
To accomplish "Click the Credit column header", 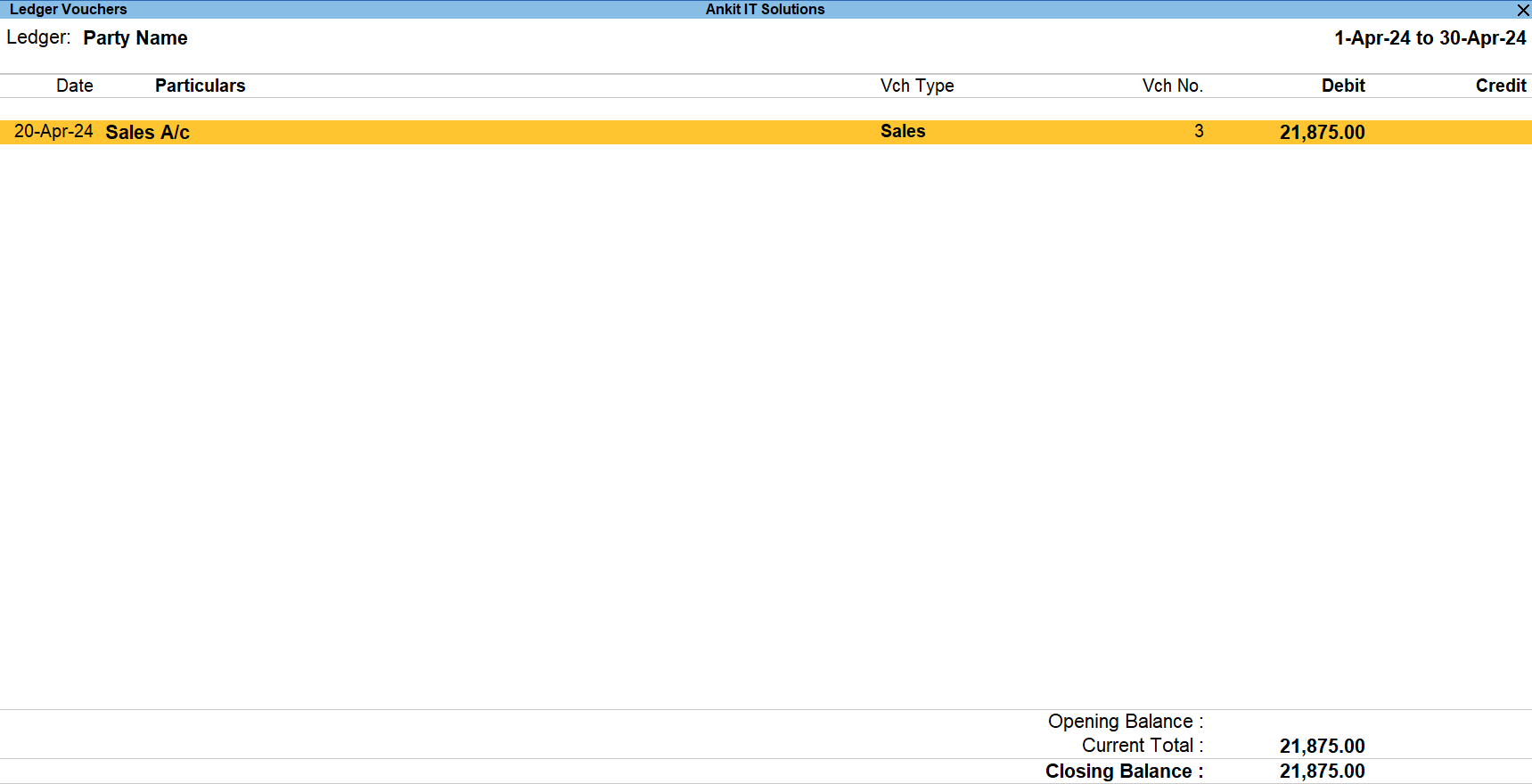I will point(1501,86).
